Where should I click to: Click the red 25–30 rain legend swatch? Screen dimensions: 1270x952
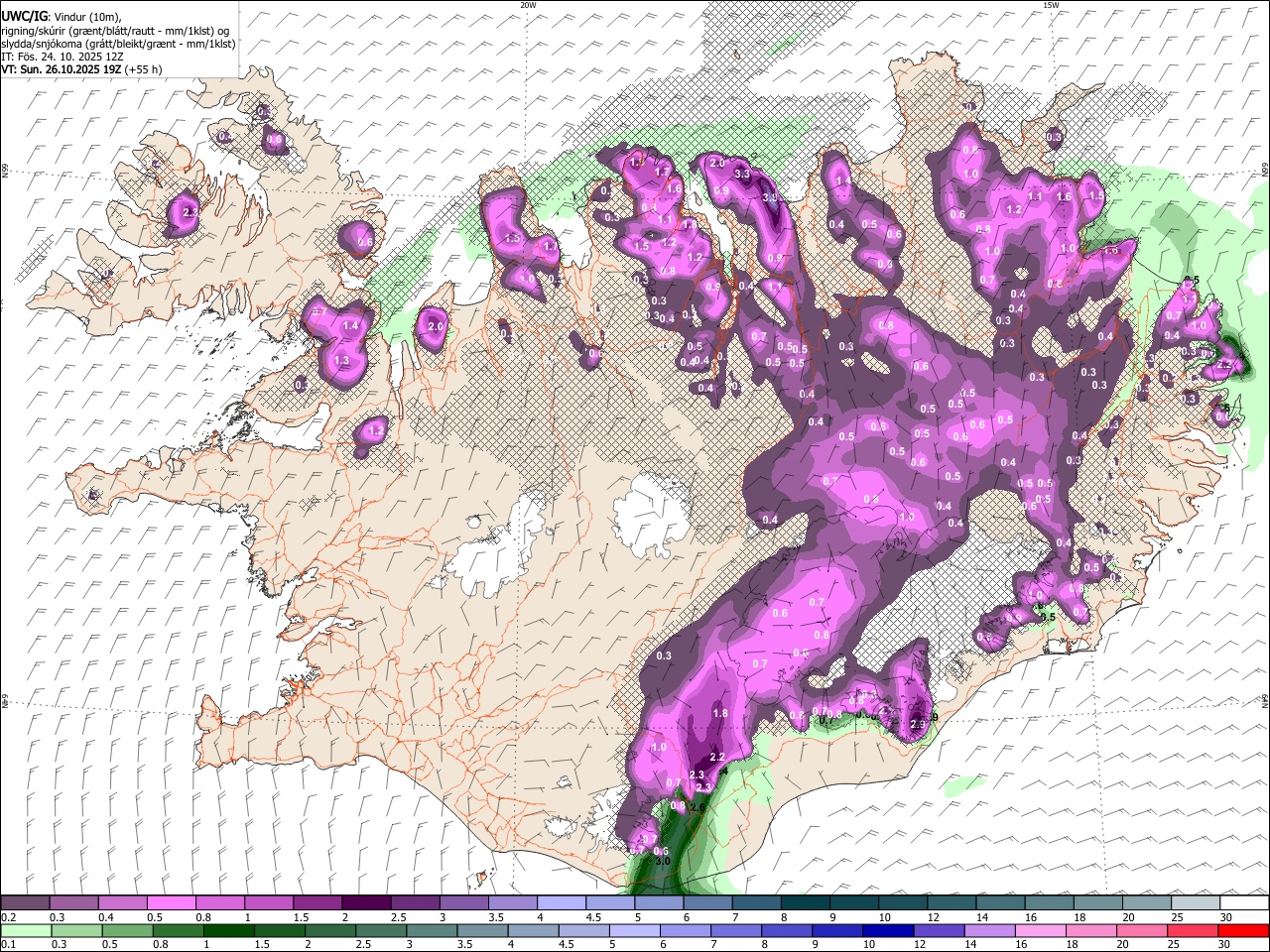pos(1195,930)
